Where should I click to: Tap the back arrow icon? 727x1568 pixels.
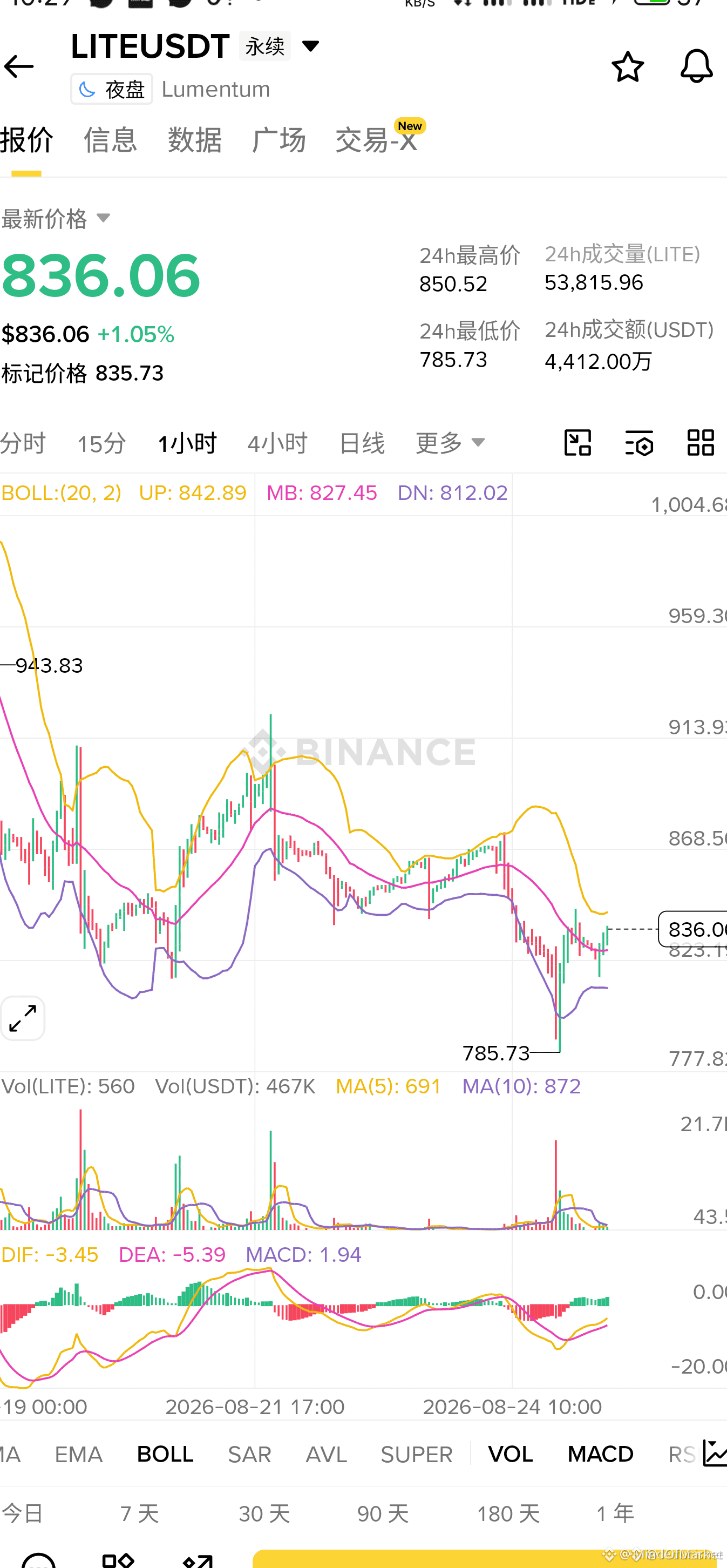pos(19,66)
